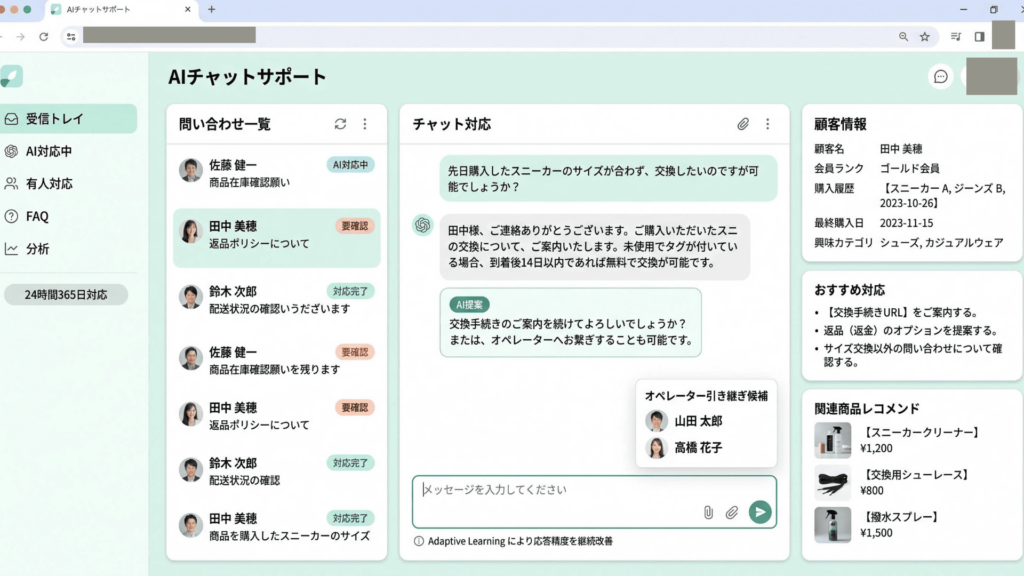Screen dimensions: 1024x576
Task: Click the AI assistant avatar icon in chat
Action: (423, 225)
